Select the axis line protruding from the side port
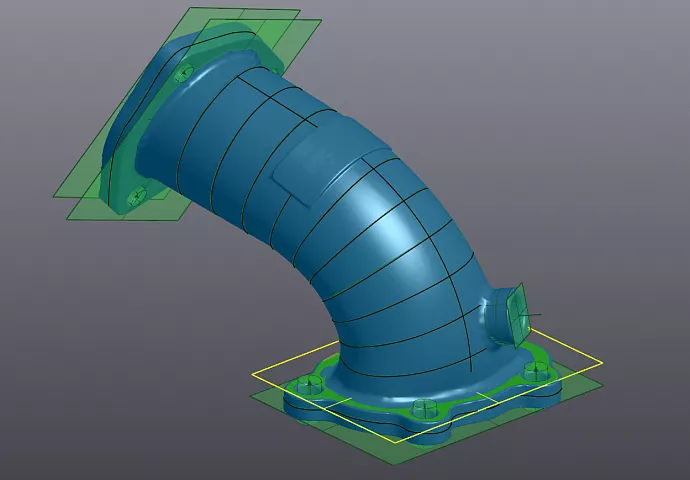Viewport: 690px width, 480px height. pos(538,318)
